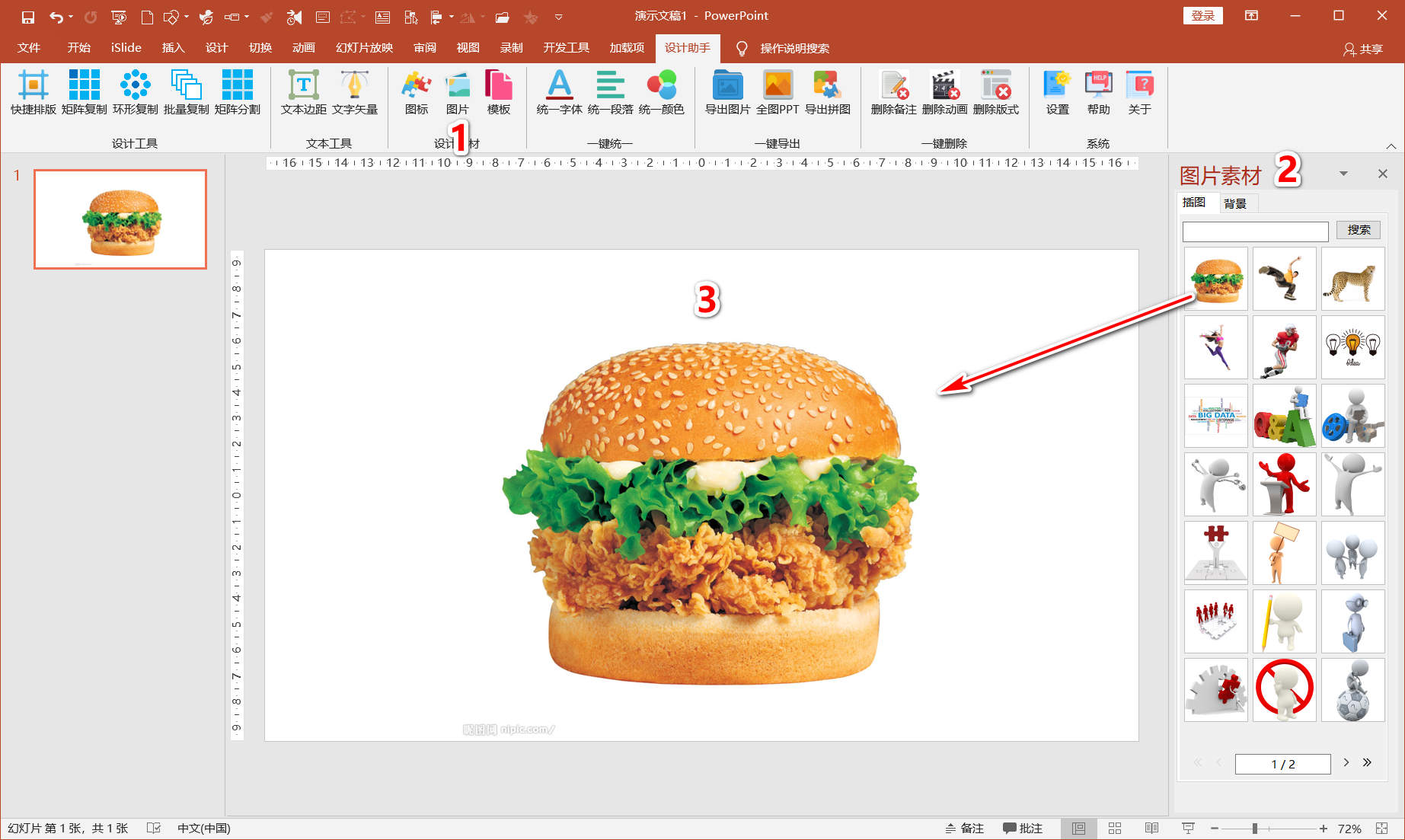The height and width of the screenshot is (840, 1405).
Task: Click the 共享 share button
Action: (x=1363, y=49)
